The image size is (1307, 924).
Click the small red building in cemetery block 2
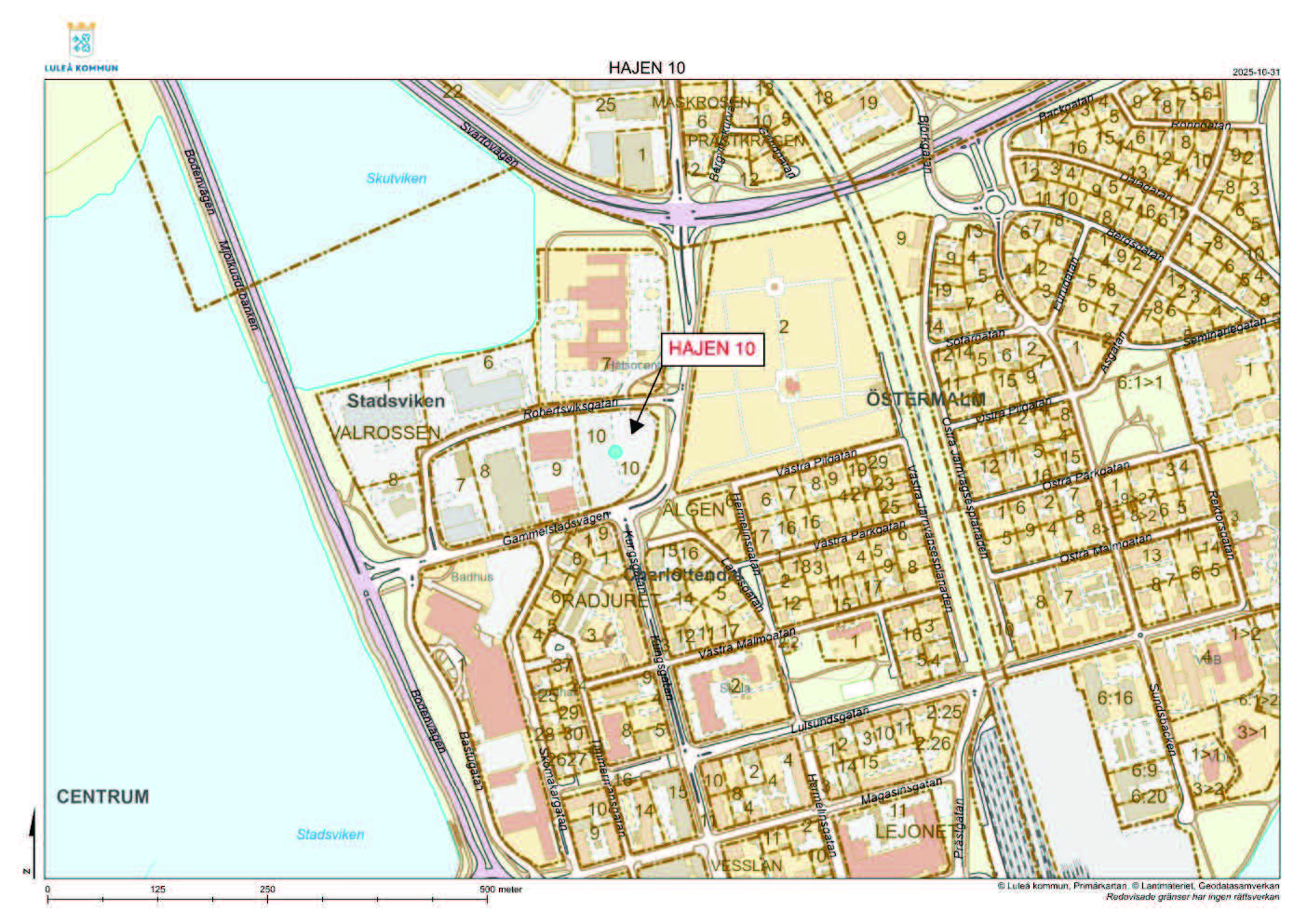tap(790, 384)
